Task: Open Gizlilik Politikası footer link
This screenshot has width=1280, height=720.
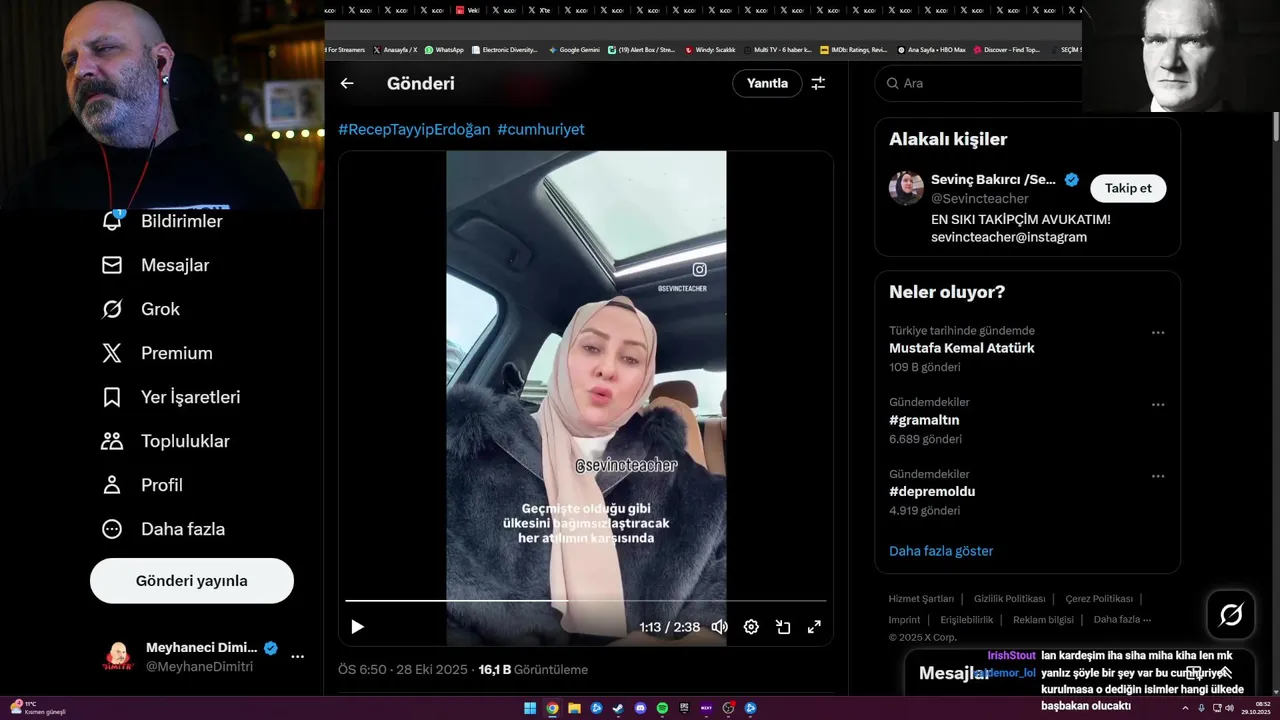Action: (1009, 599)
